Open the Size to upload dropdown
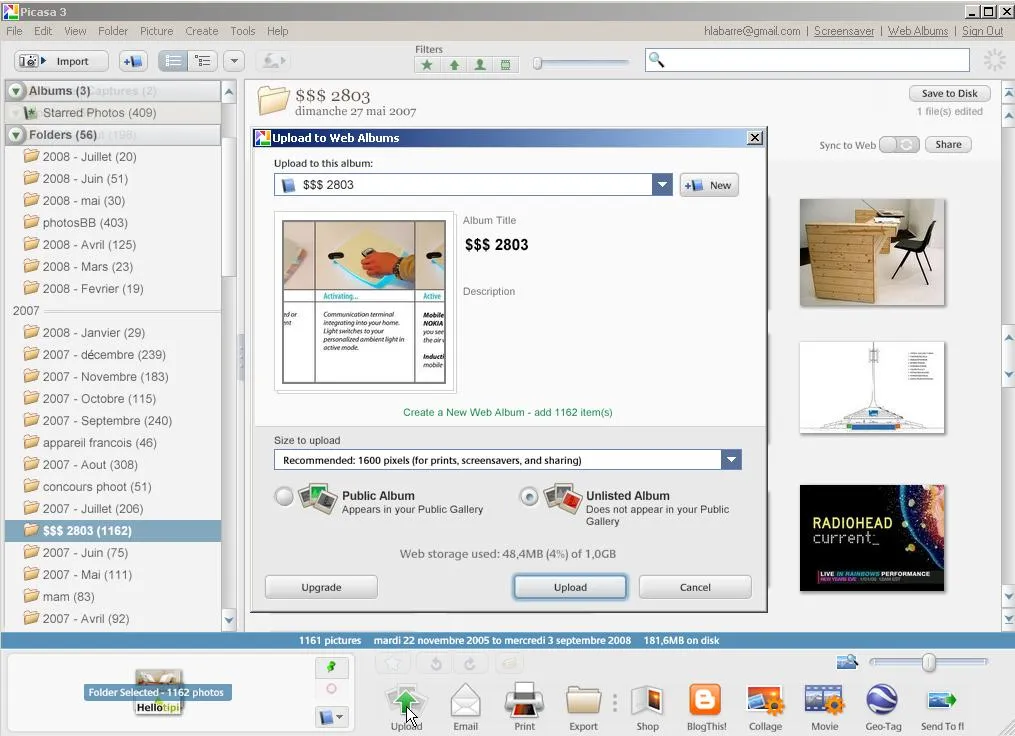 coord(731,460)
